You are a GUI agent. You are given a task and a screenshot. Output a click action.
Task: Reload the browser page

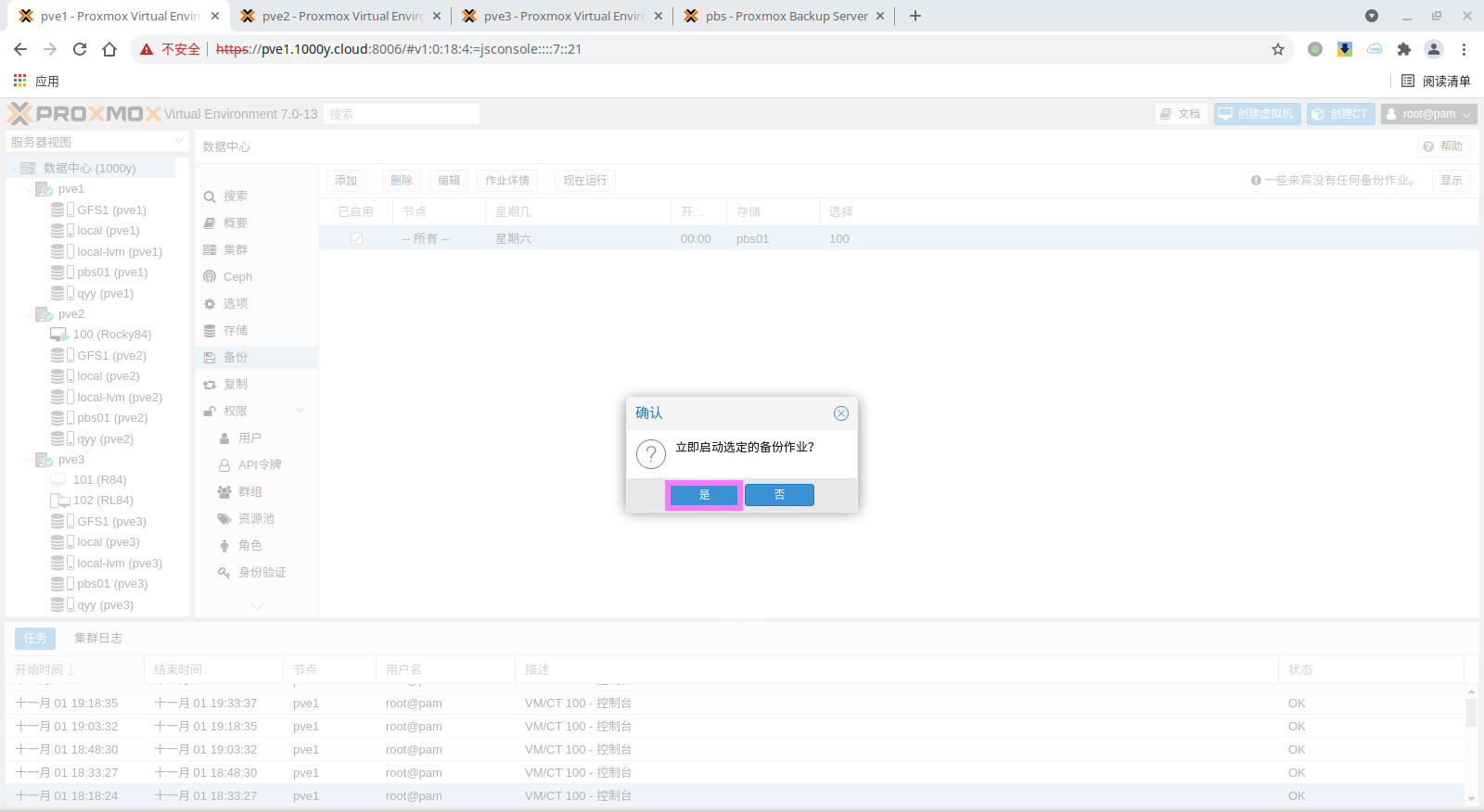click(x=80, y=49)
